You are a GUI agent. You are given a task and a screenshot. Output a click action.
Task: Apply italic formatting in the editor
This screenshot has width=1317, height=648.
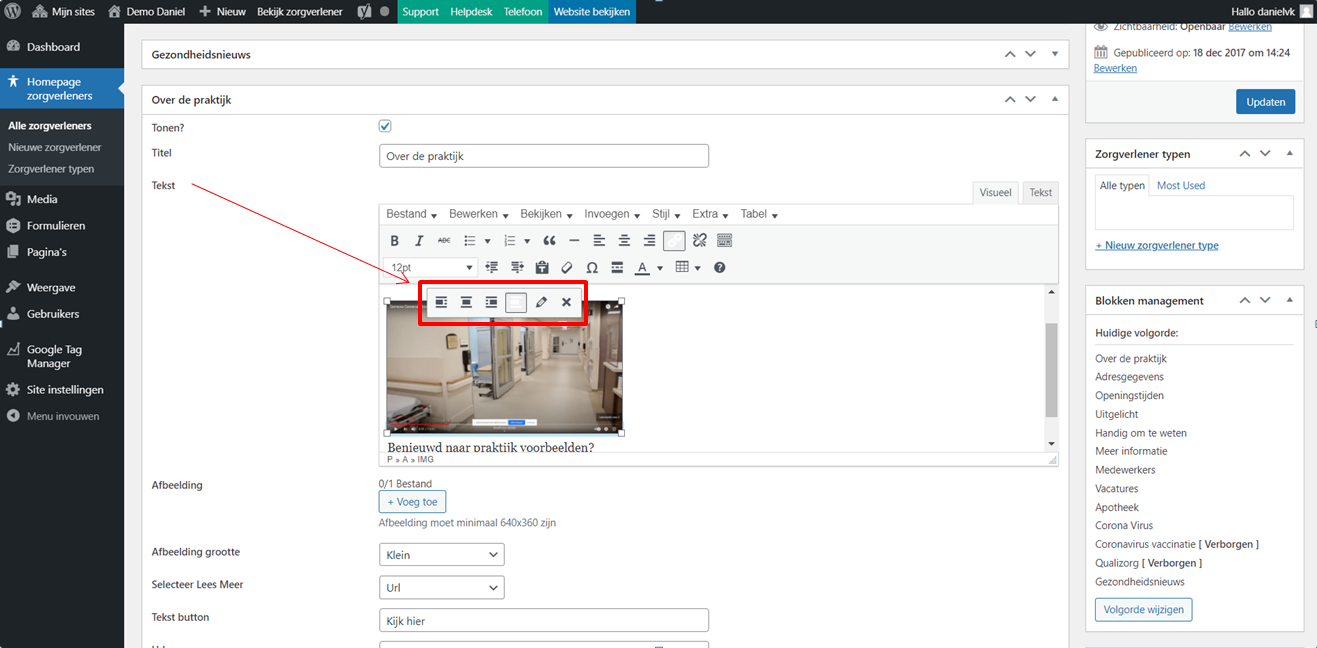pyautogui.click(x=419, y=241)
